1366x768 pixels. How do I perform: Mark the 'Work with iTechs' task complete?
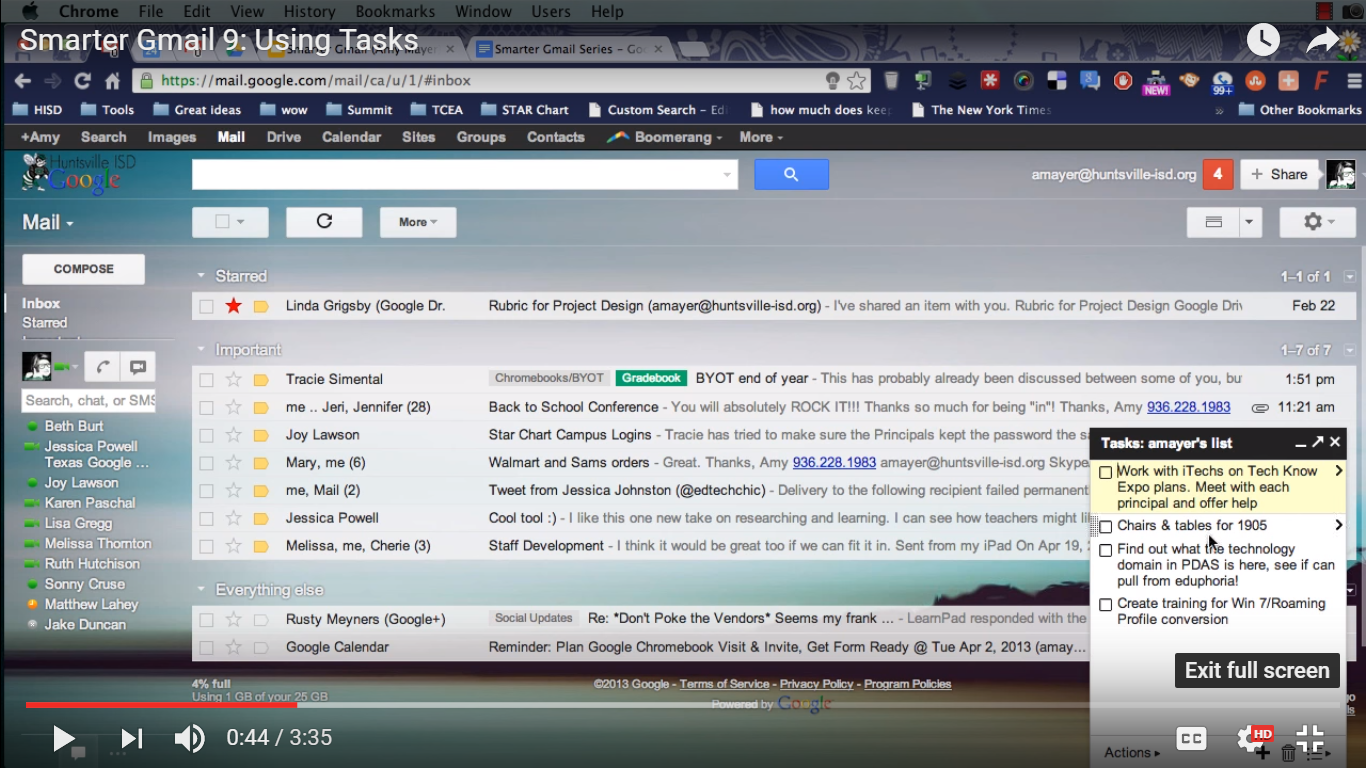tap(1106, 472)
